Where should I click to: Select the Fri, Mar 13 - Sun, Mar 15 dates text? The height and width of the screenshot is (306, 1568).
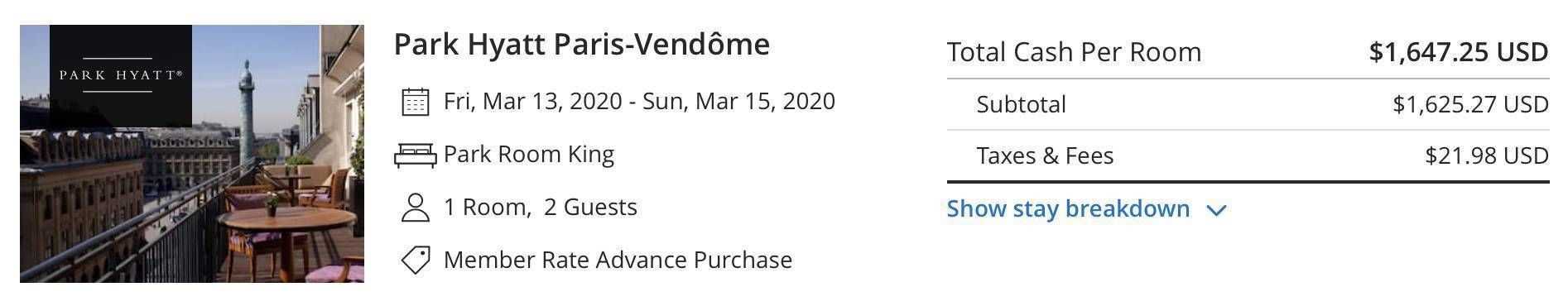639,101
